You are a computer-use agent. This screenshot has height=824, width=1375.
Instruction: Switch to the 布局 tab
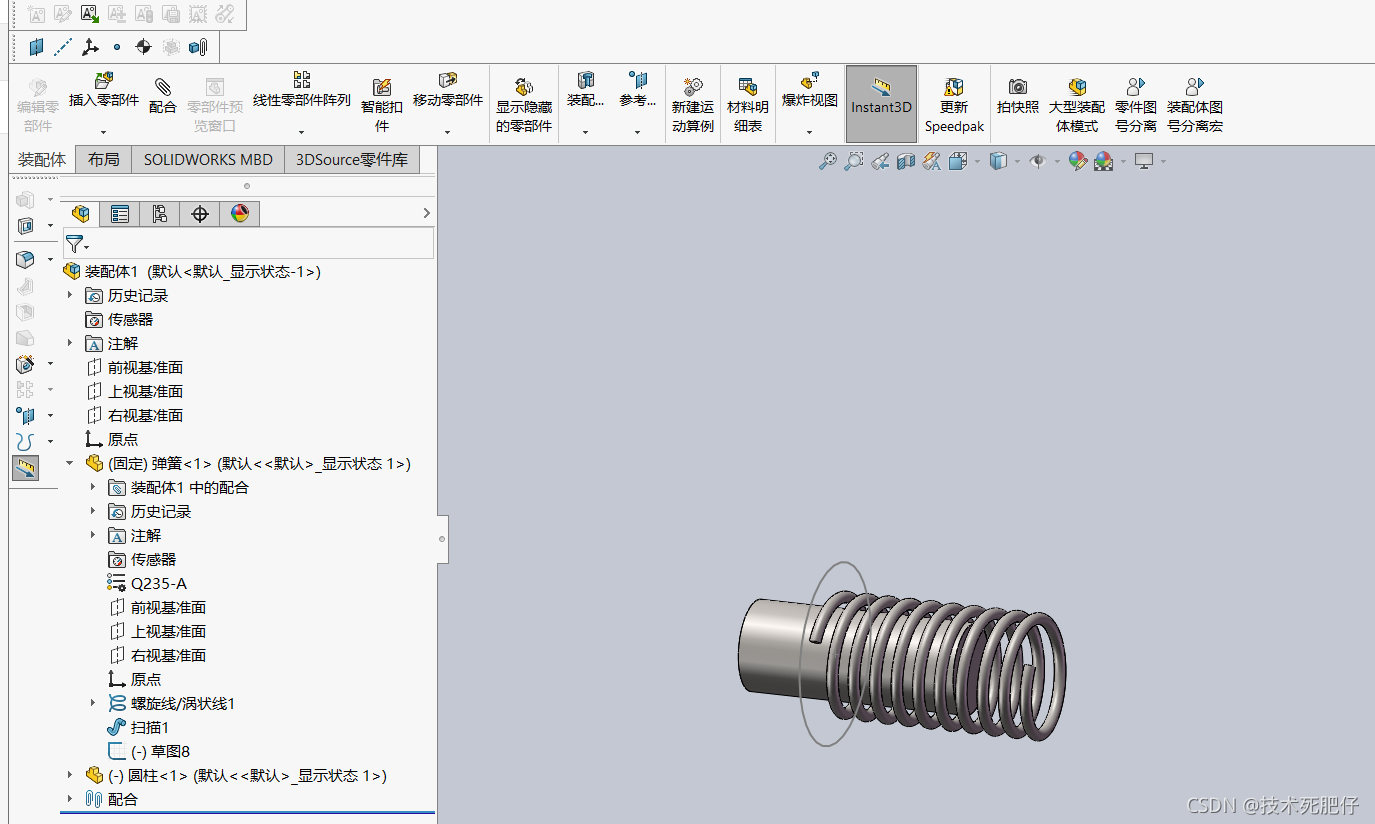click(x=103, y=160)
